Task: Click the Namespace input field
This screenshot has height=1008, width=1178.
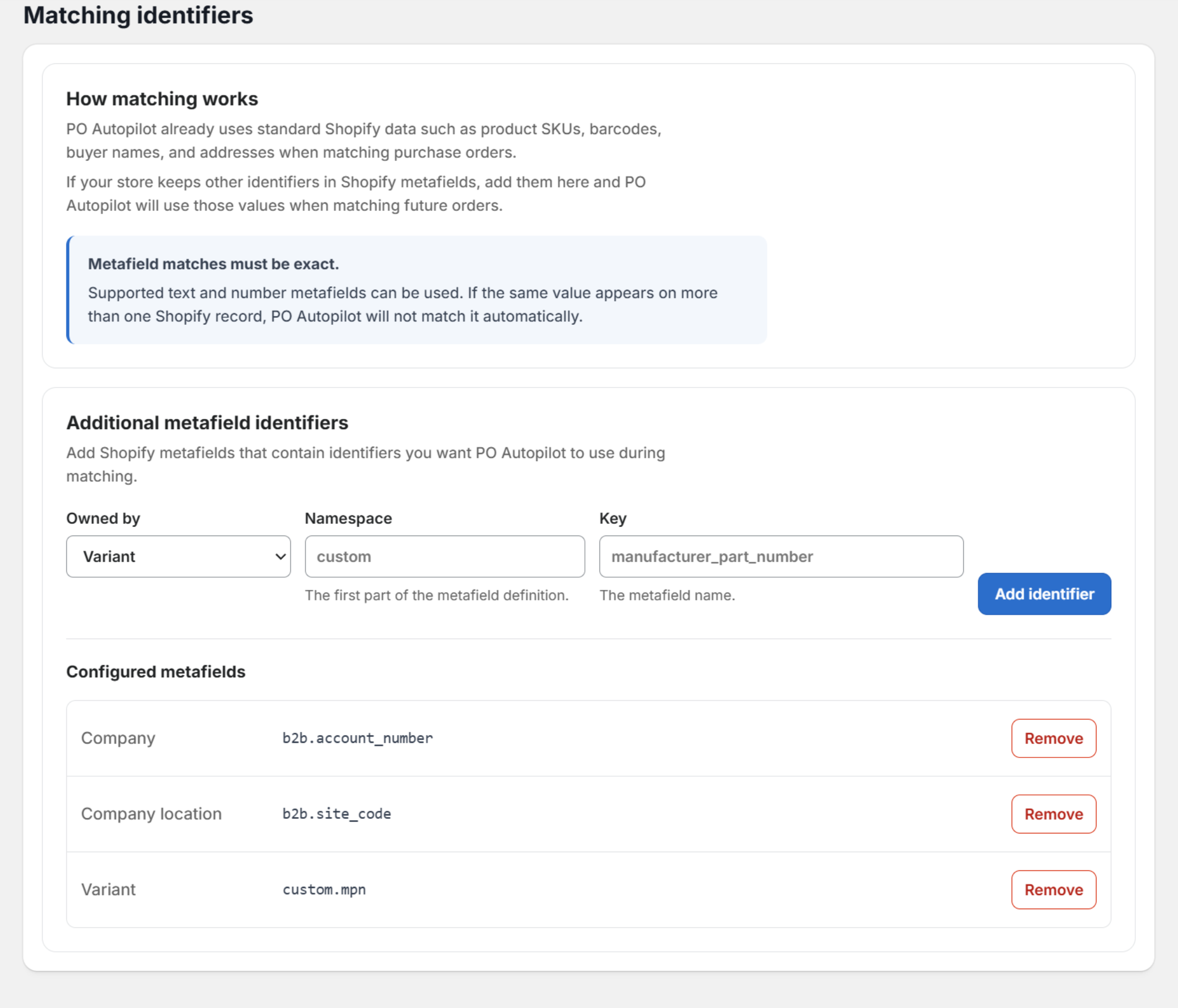Action: pyautogui.click(x=444, y=556)
